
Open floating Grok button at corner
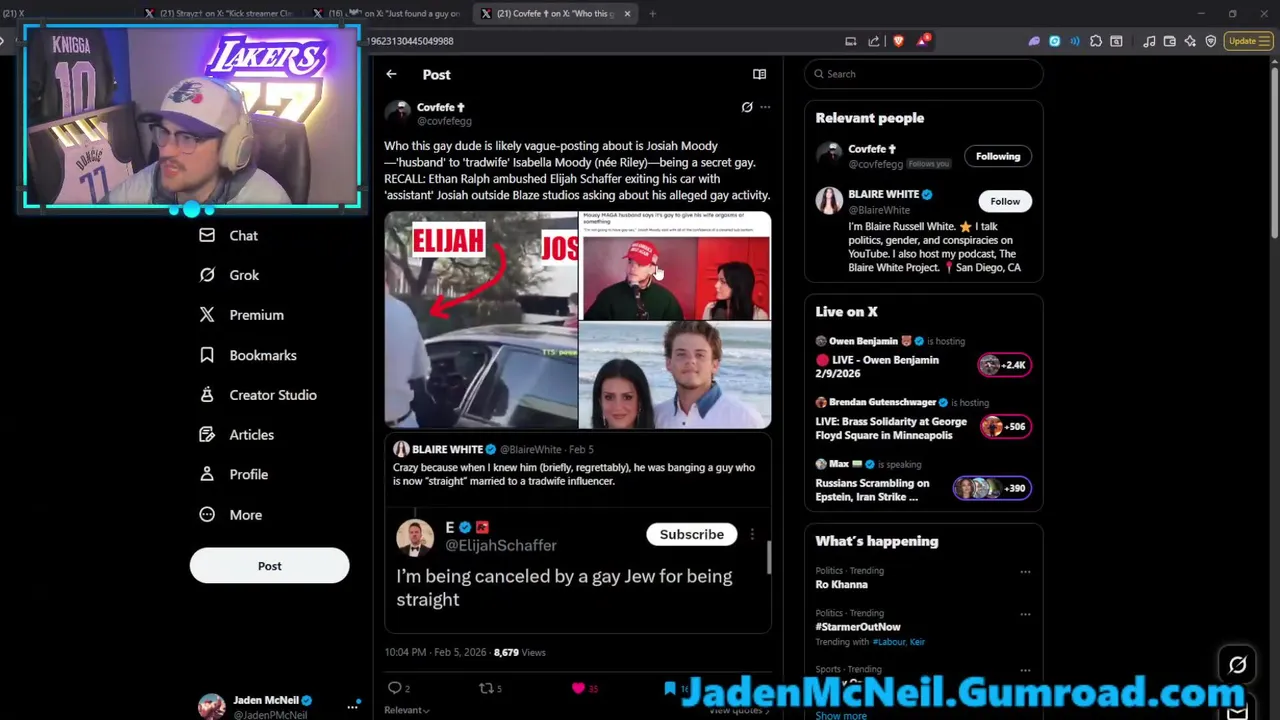(1237, 665)
